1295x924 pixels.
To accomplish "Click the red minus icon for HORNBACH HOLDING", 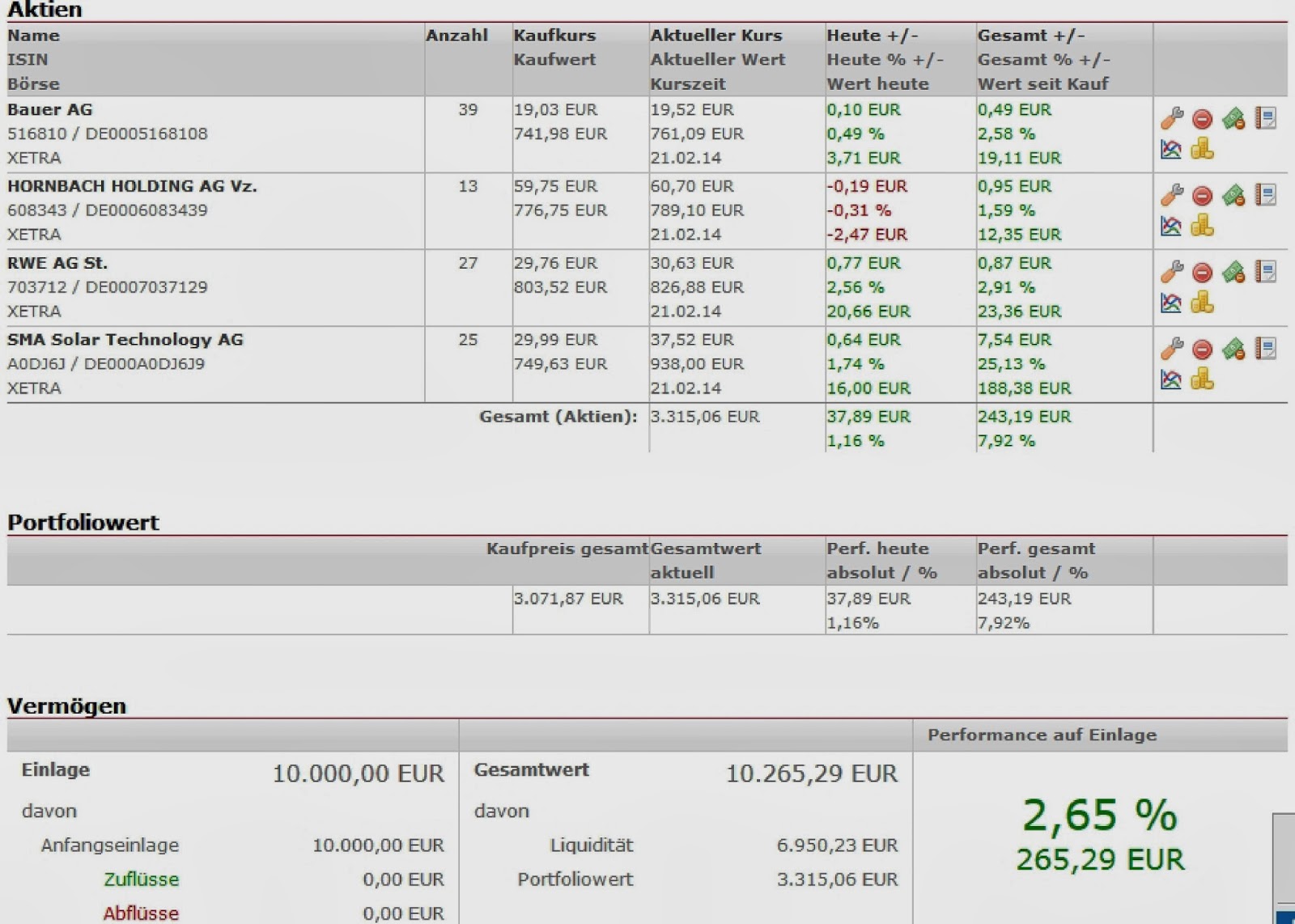I will coord(1203,197).
